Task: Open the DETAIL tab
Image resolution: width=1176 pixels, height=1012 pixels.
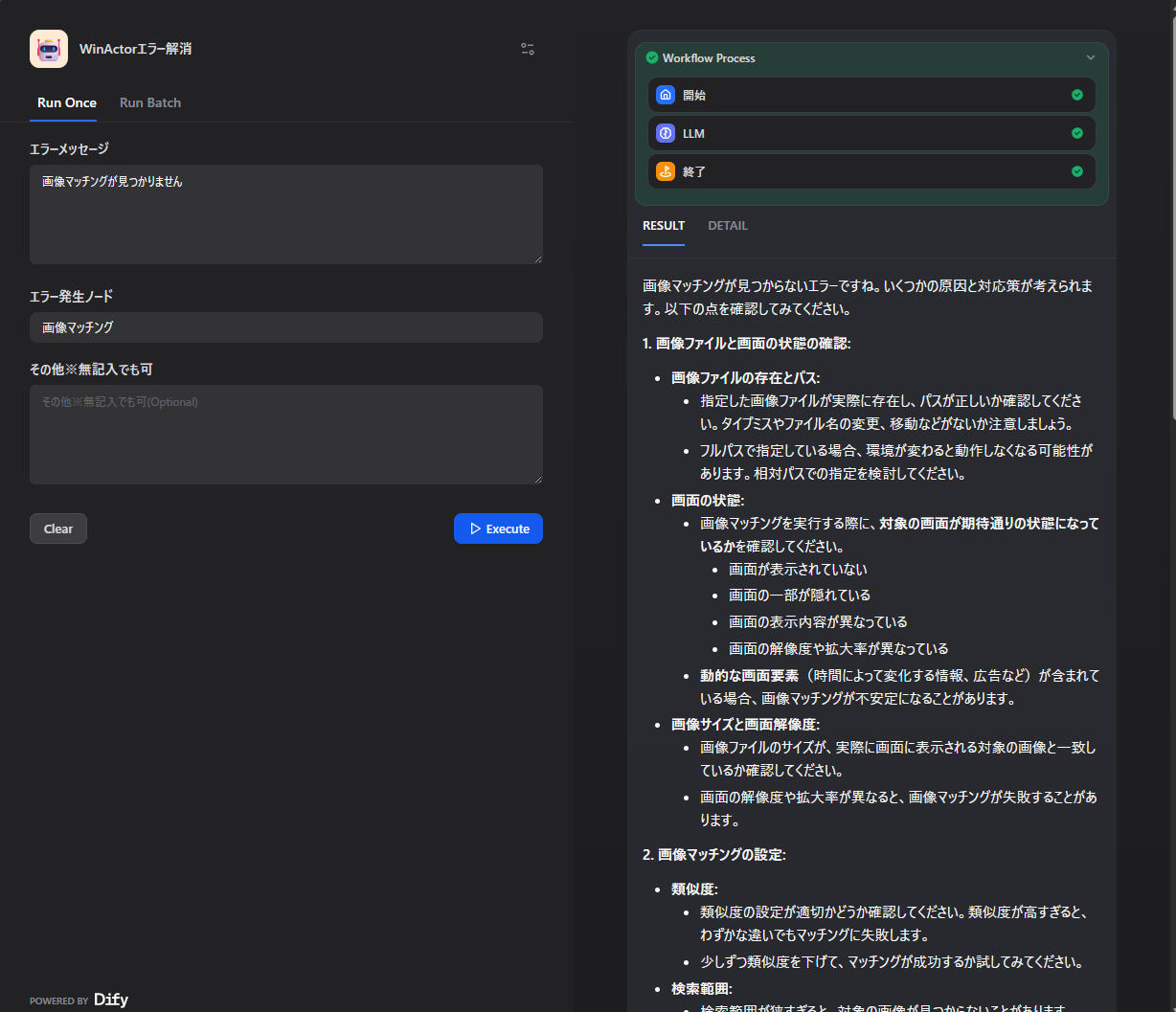Action: pos(728,226)
